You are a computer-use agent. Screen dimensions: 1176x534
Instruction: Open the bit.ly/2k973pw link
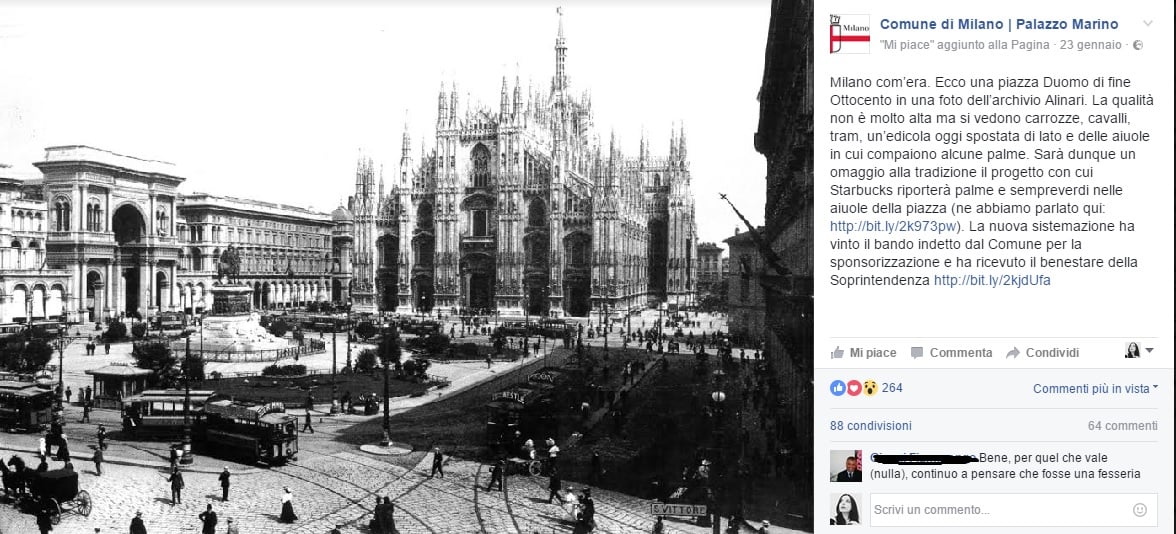(x=895, y=226)
